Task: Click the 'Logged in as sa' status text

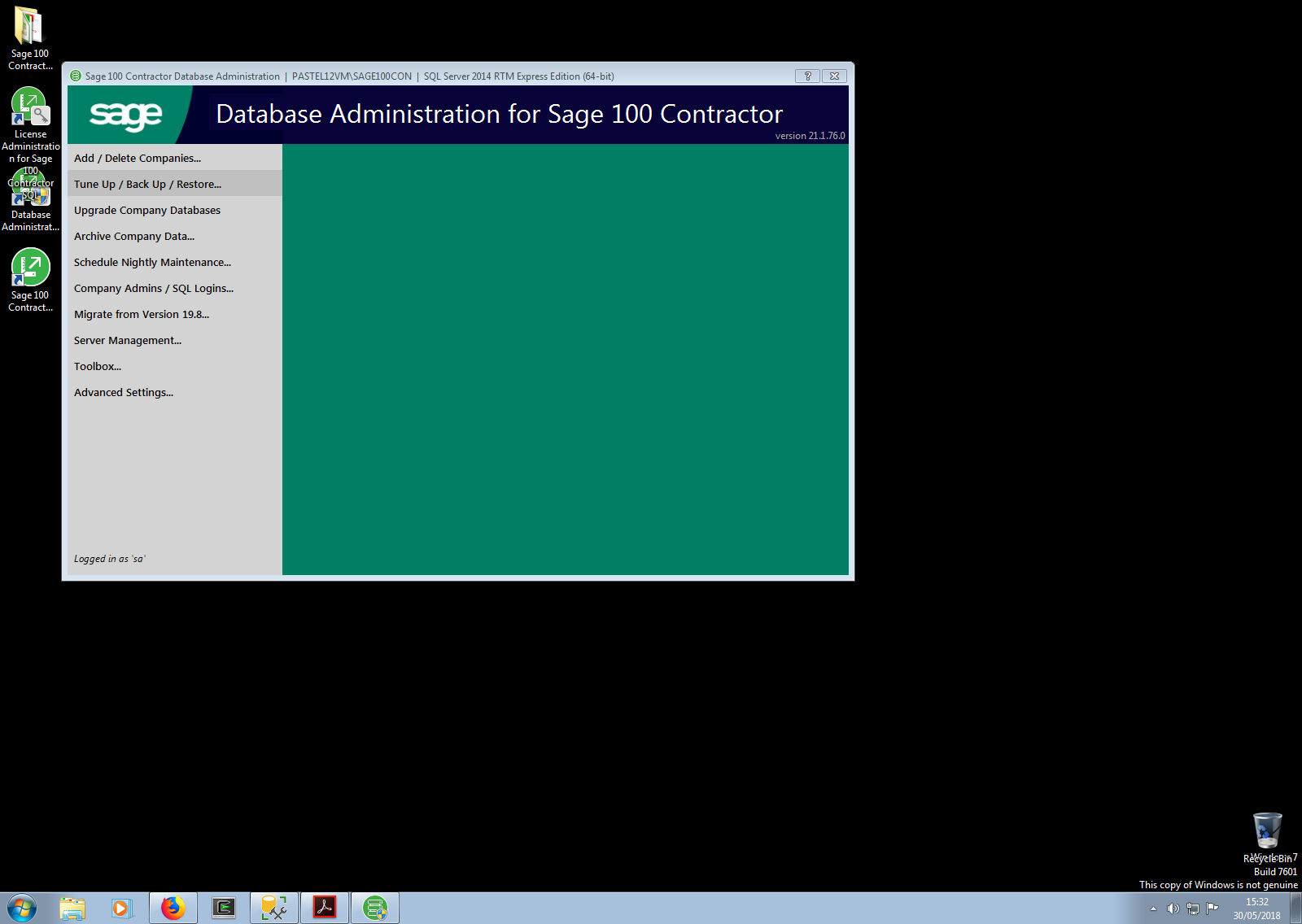Action: pos(110,559)
